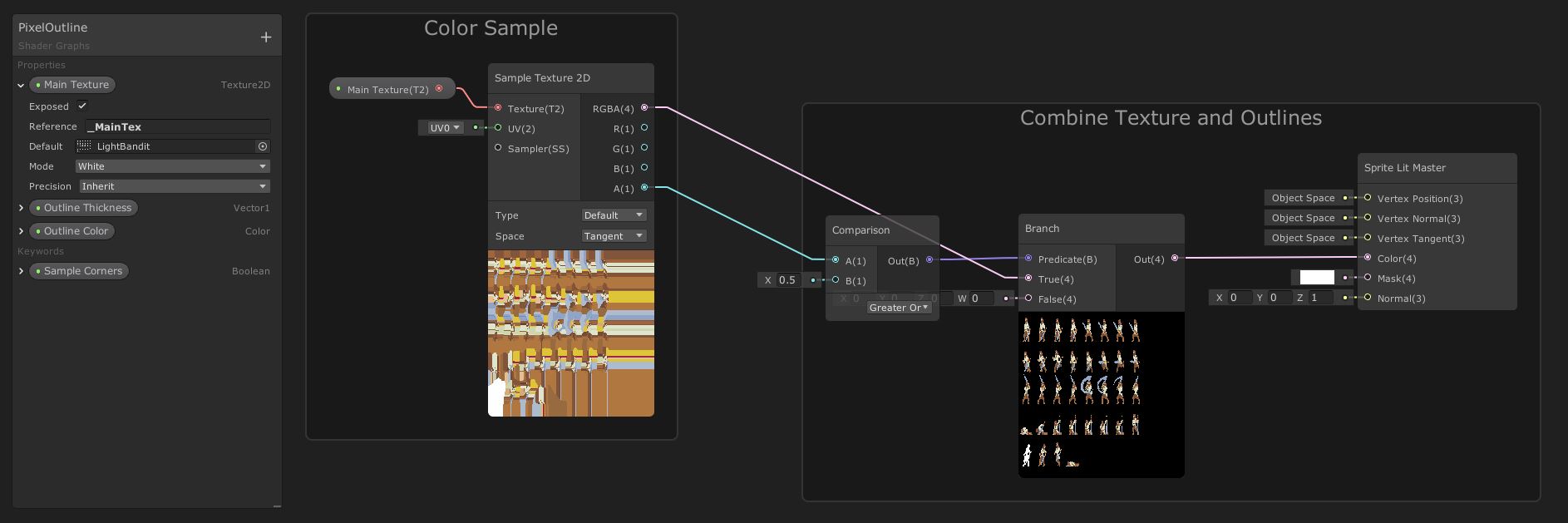Collapse the Main Texture property

[21, 85]
